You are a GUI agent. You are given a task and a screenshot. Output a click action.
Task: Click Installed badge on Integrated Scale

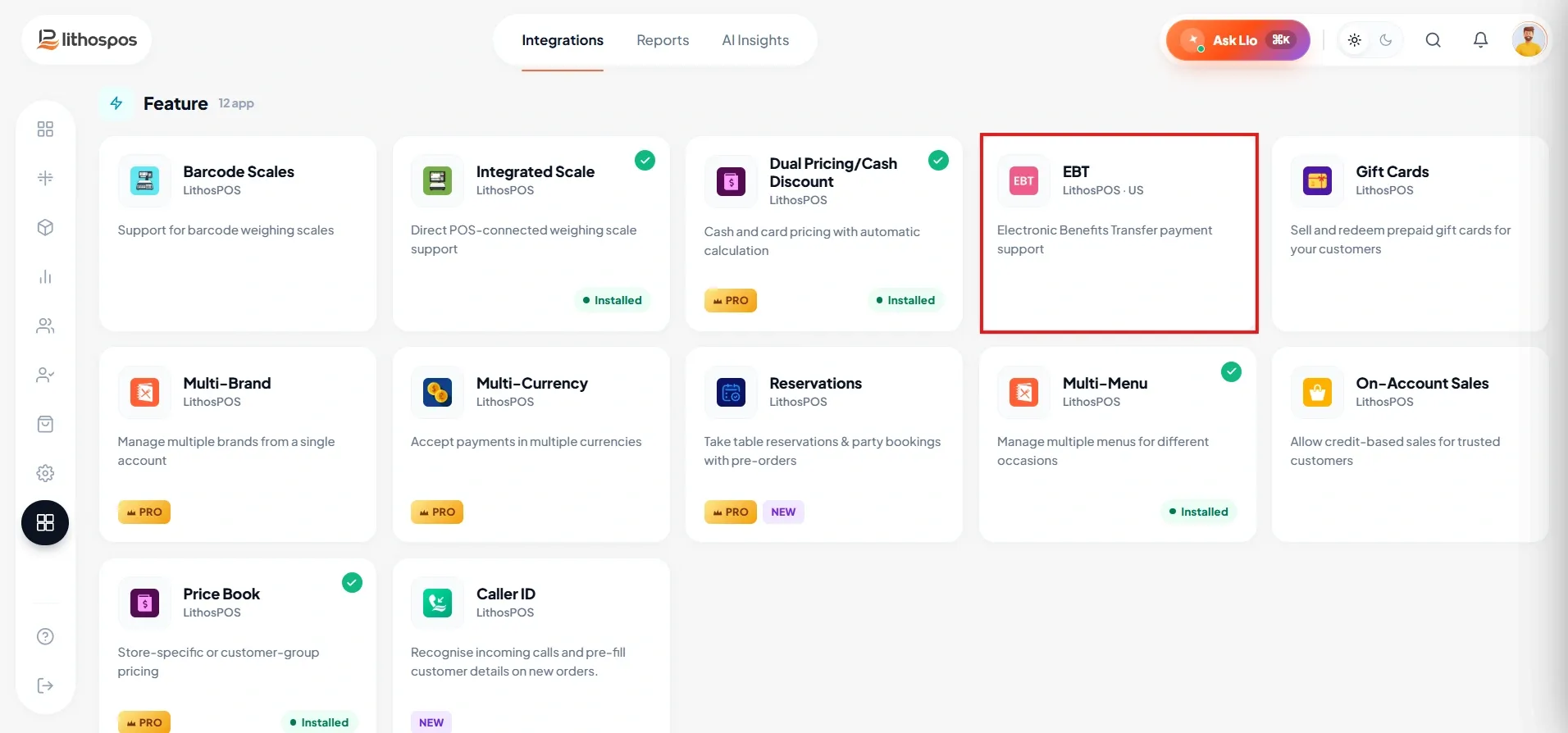pos(613,300)
